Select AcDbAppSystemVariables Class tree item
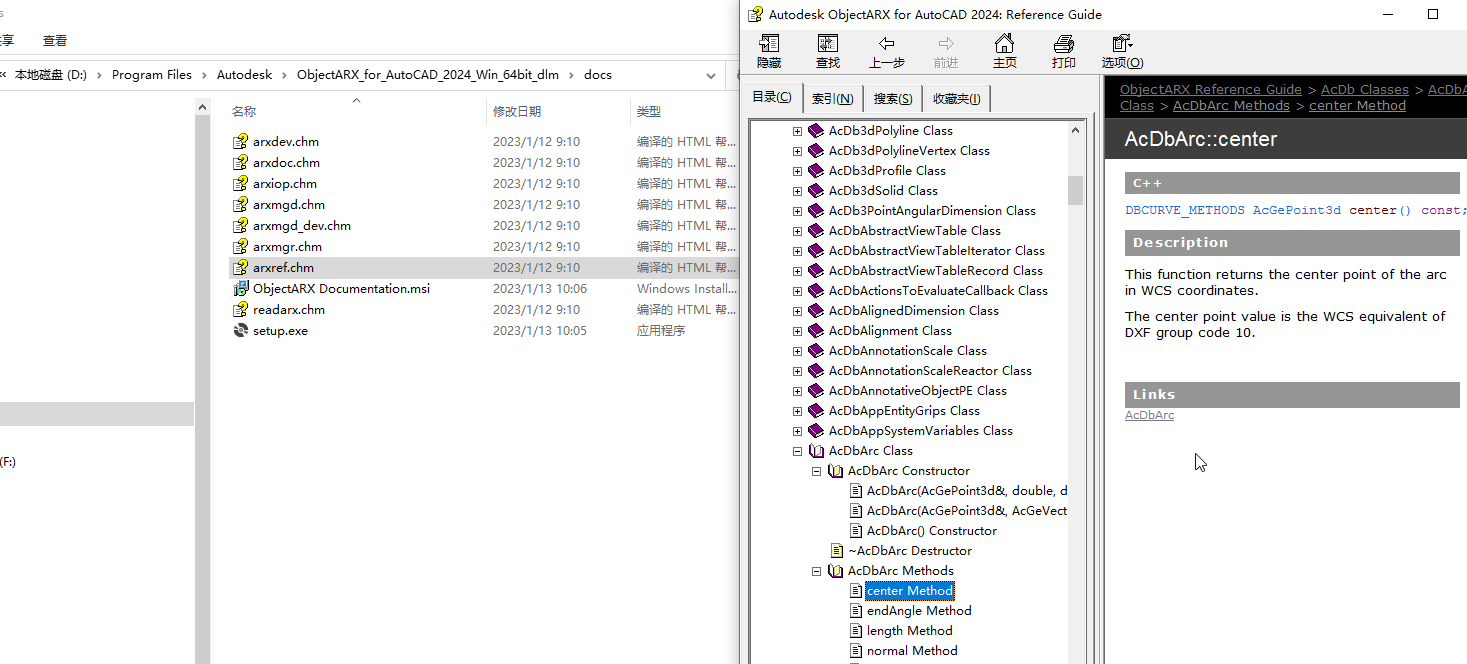Screen dimensions: 1467x664 pyautogui.click(x=920, y=431)
